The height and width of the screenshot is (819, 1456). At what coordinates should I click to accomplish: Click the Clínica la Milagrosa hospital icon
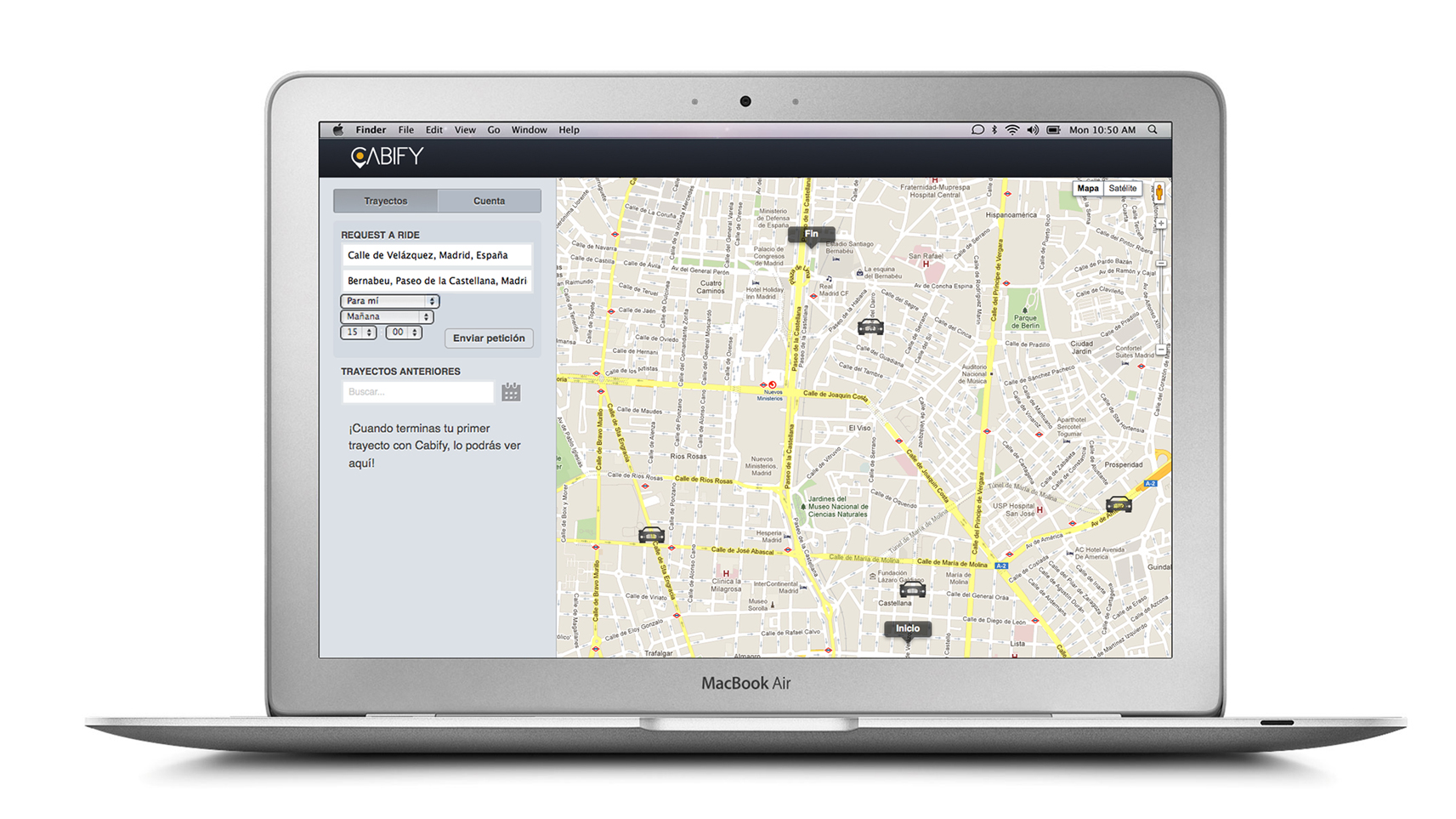tap(725, 574)
